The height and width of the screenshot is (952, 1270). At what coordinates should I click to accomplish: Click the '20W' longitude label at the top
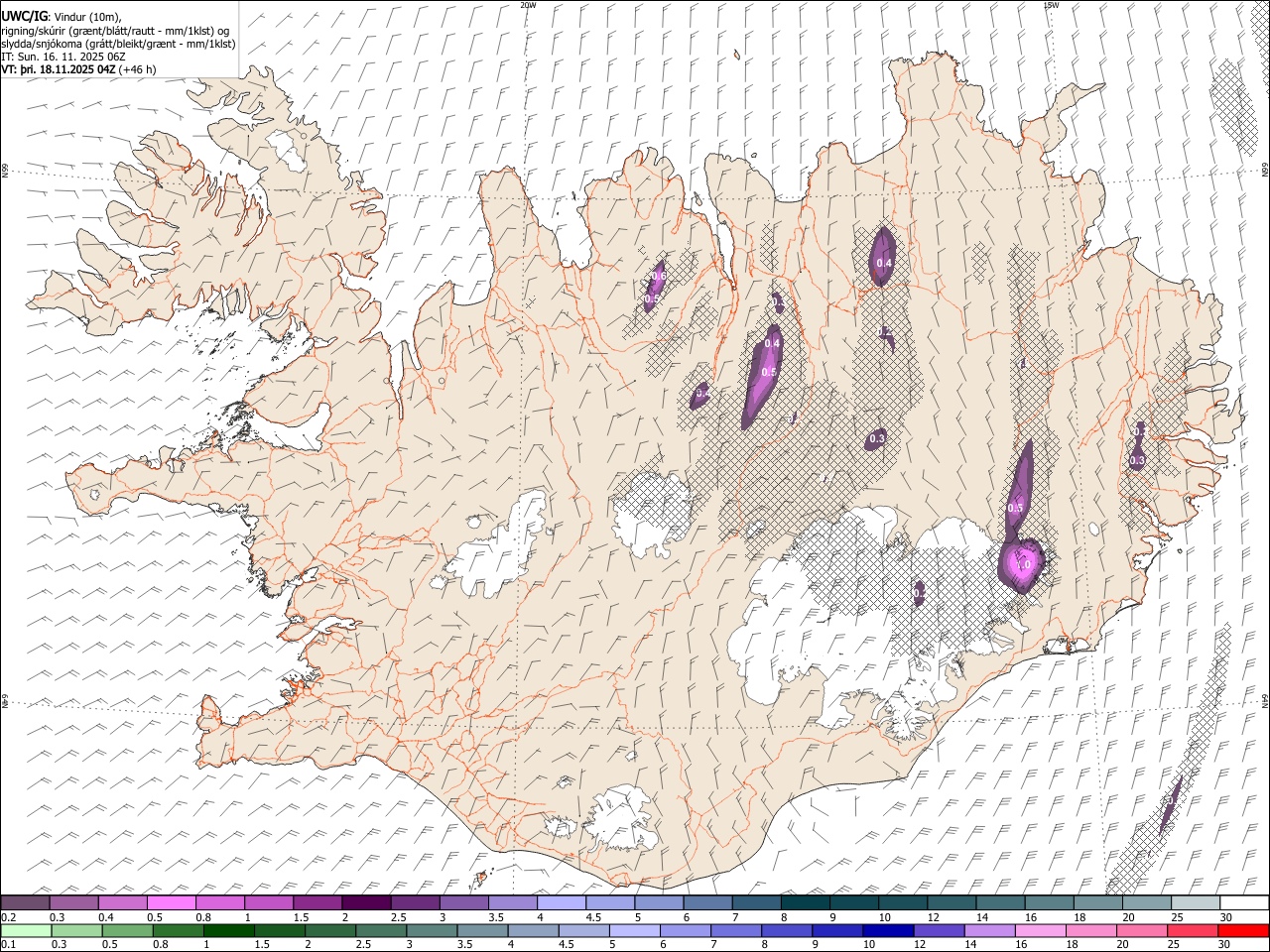pyautogui.click(x=528, y=5)
